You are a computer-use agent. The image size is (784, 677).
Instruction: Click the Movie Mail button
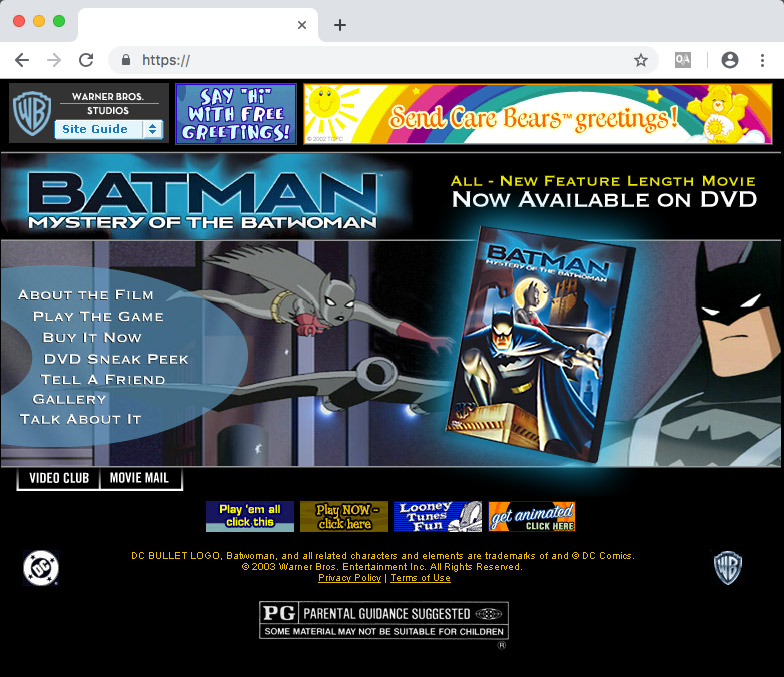tap(140, 478)
